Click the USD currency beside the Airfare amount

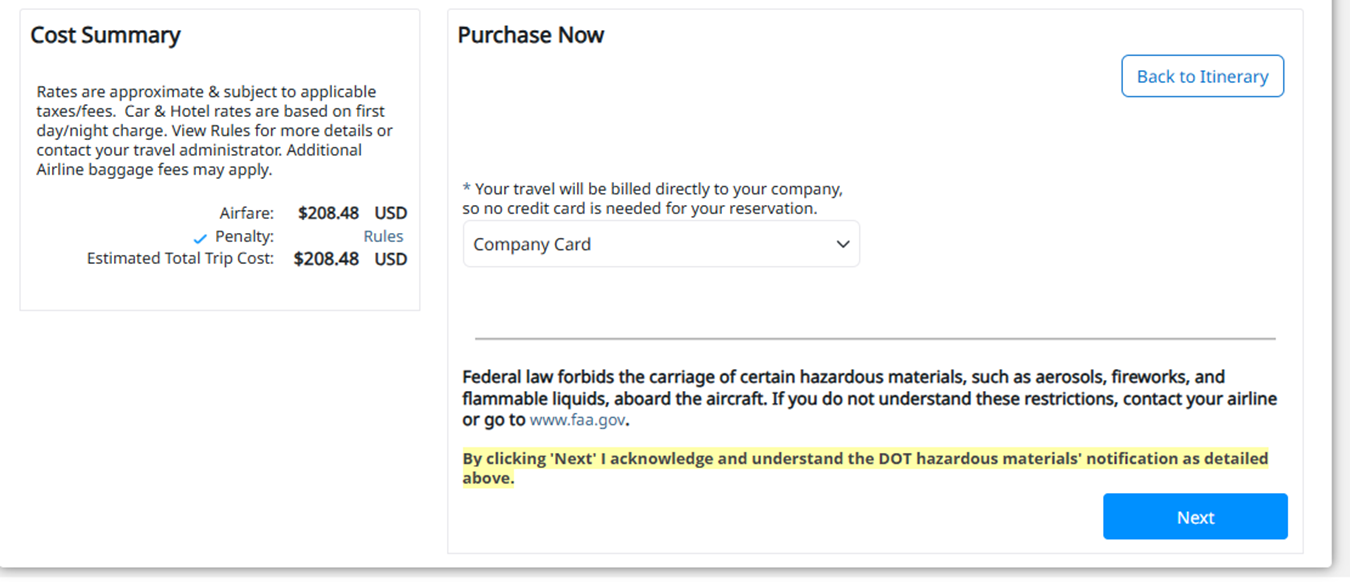click(391, 213)
